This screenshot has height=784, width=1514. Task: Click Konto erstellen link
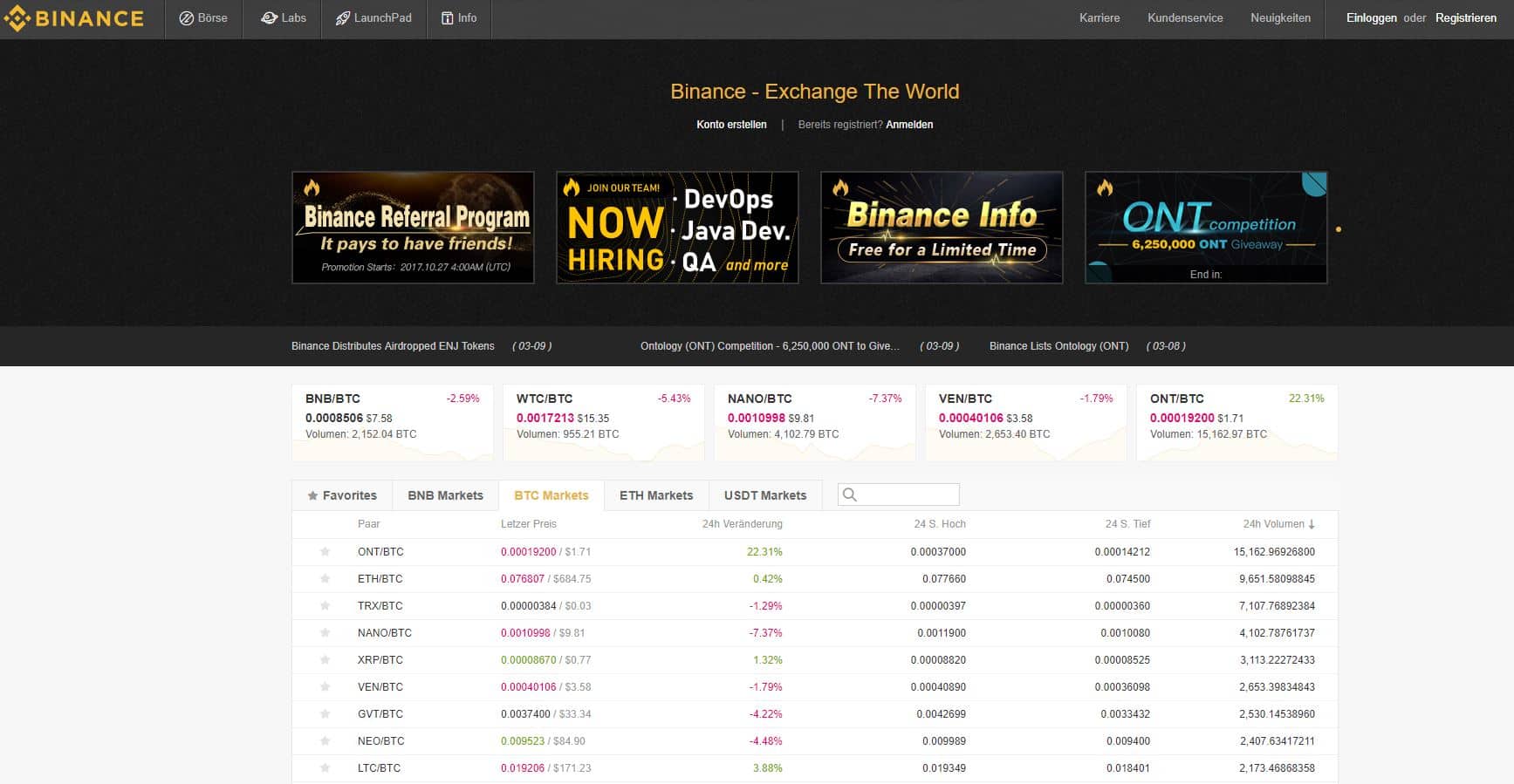[731, 125]
